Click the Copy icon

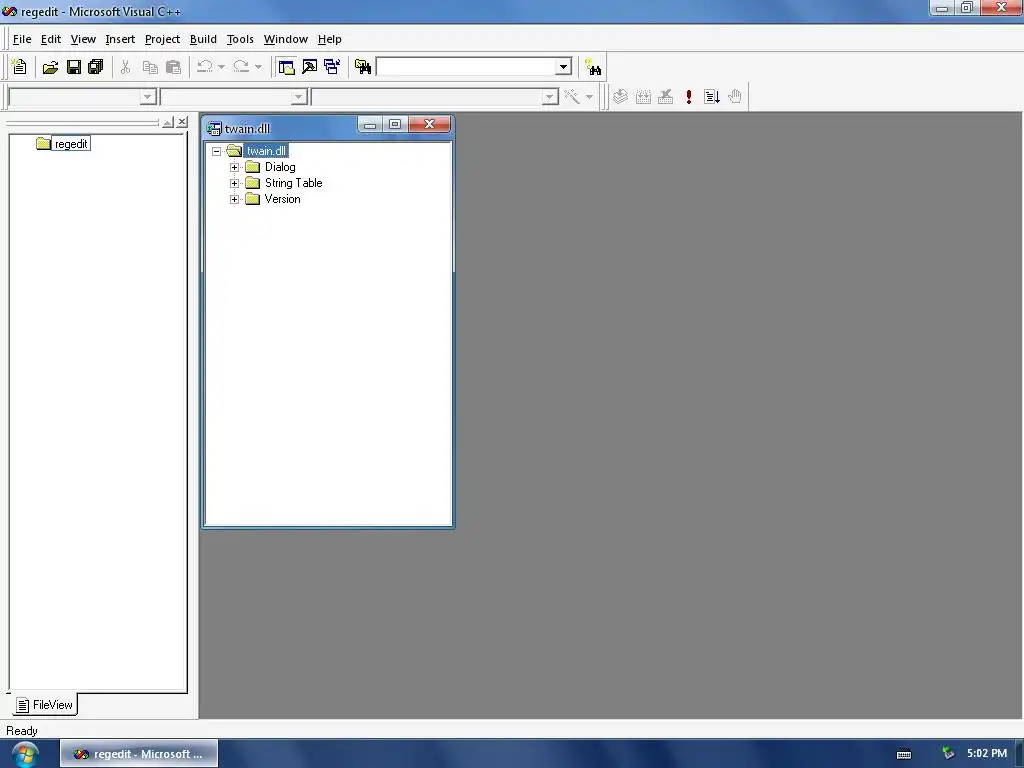(x=150, y=67)
